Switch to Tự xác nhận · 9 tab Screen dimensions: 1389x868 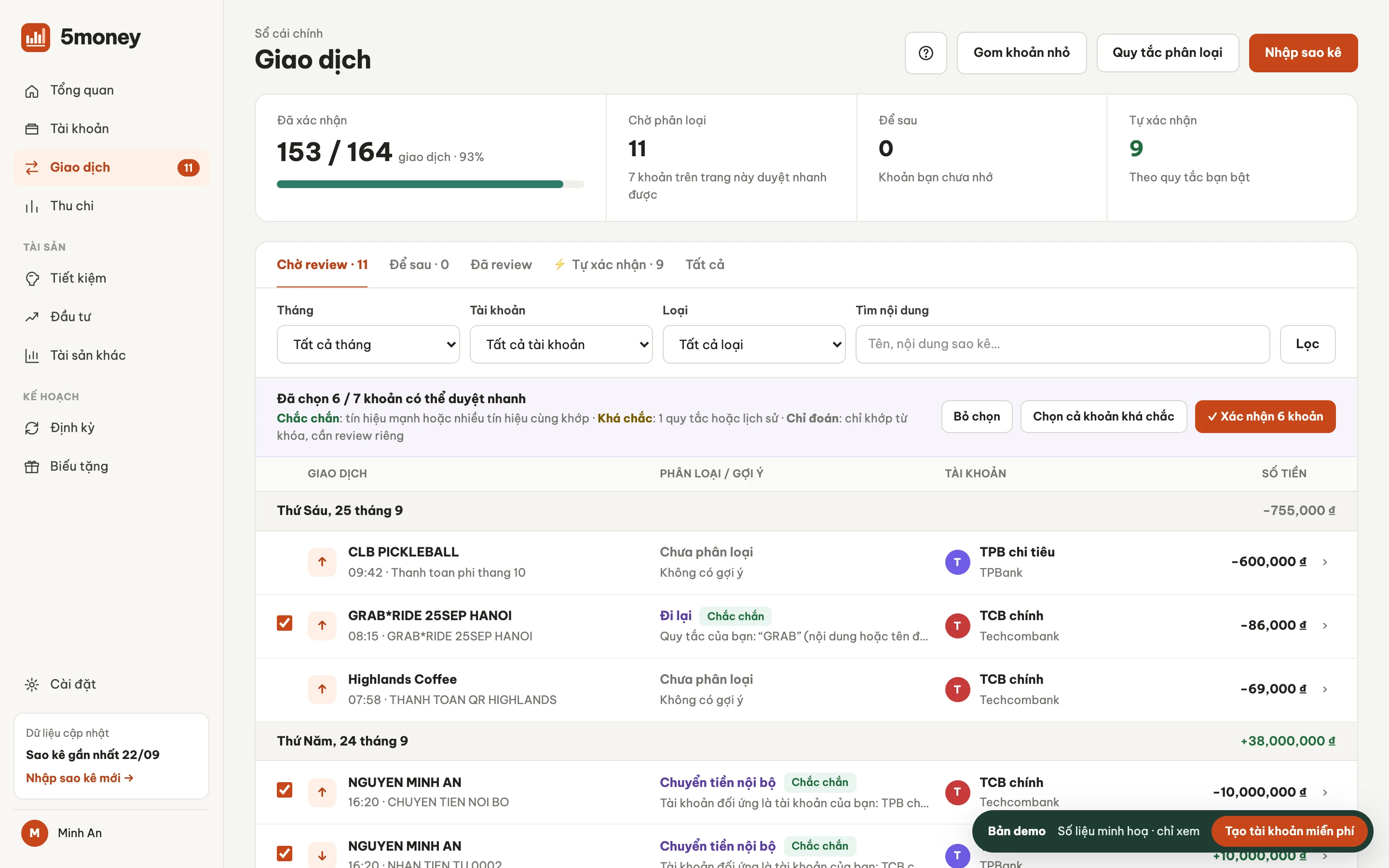(610, 265)
